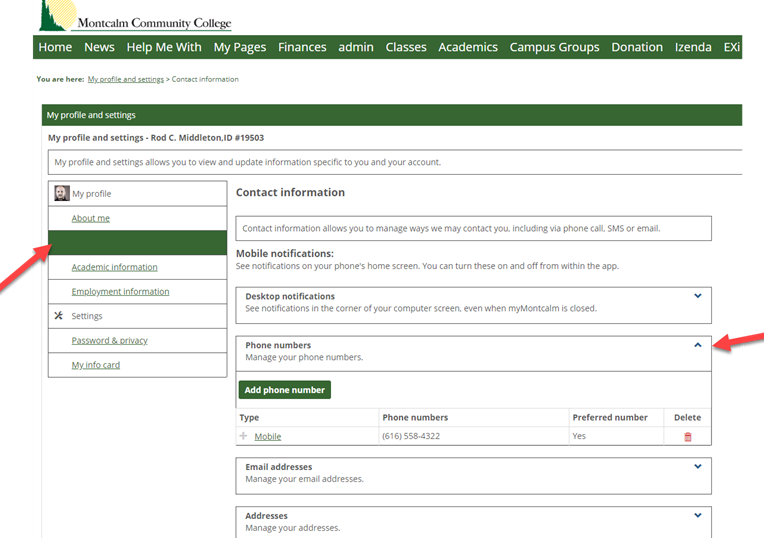Viewport: 764px width, 538px height.
Task: Open Campus Groups in navigation bar
Action: click(554, 47)
